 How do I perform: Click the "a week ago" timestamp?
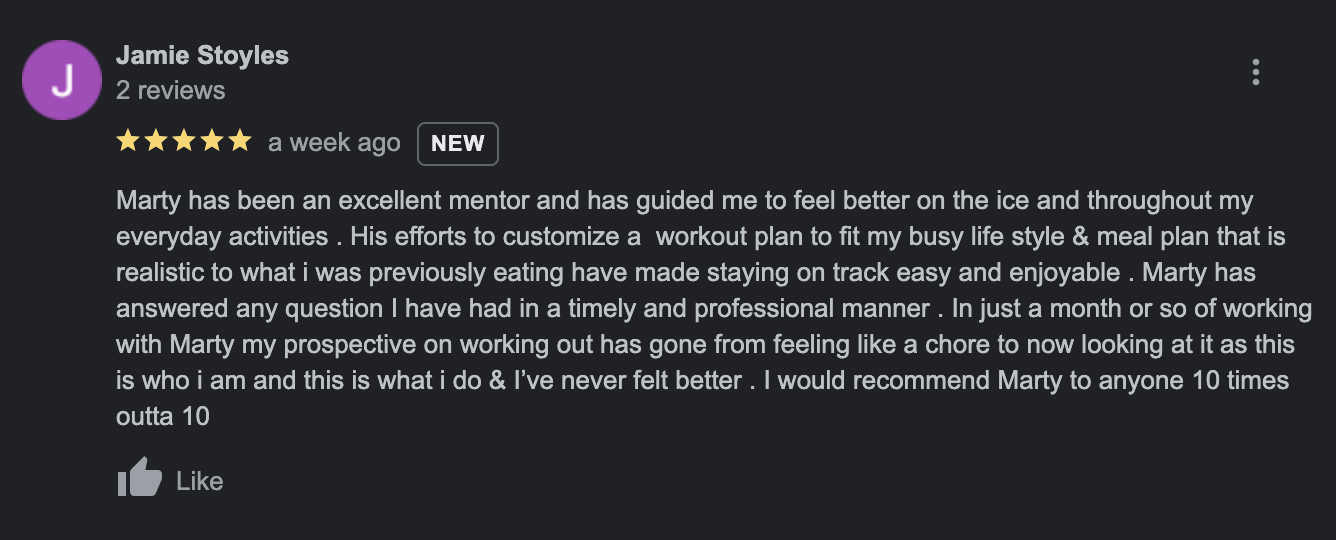point(334,143)
